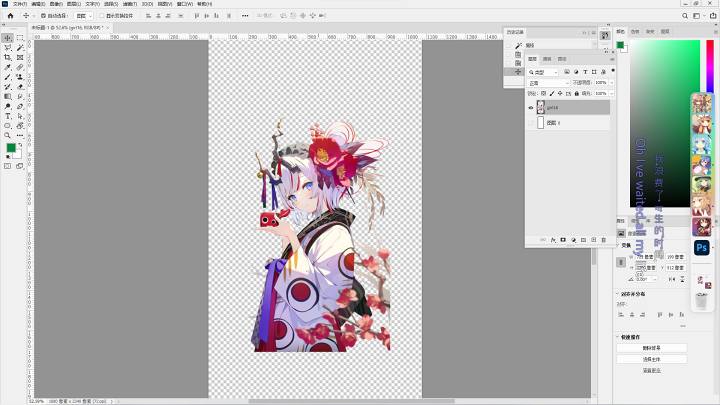720x405 pixels.
Task: Open the layer blend mode dropdown
Action: point(549,83)
